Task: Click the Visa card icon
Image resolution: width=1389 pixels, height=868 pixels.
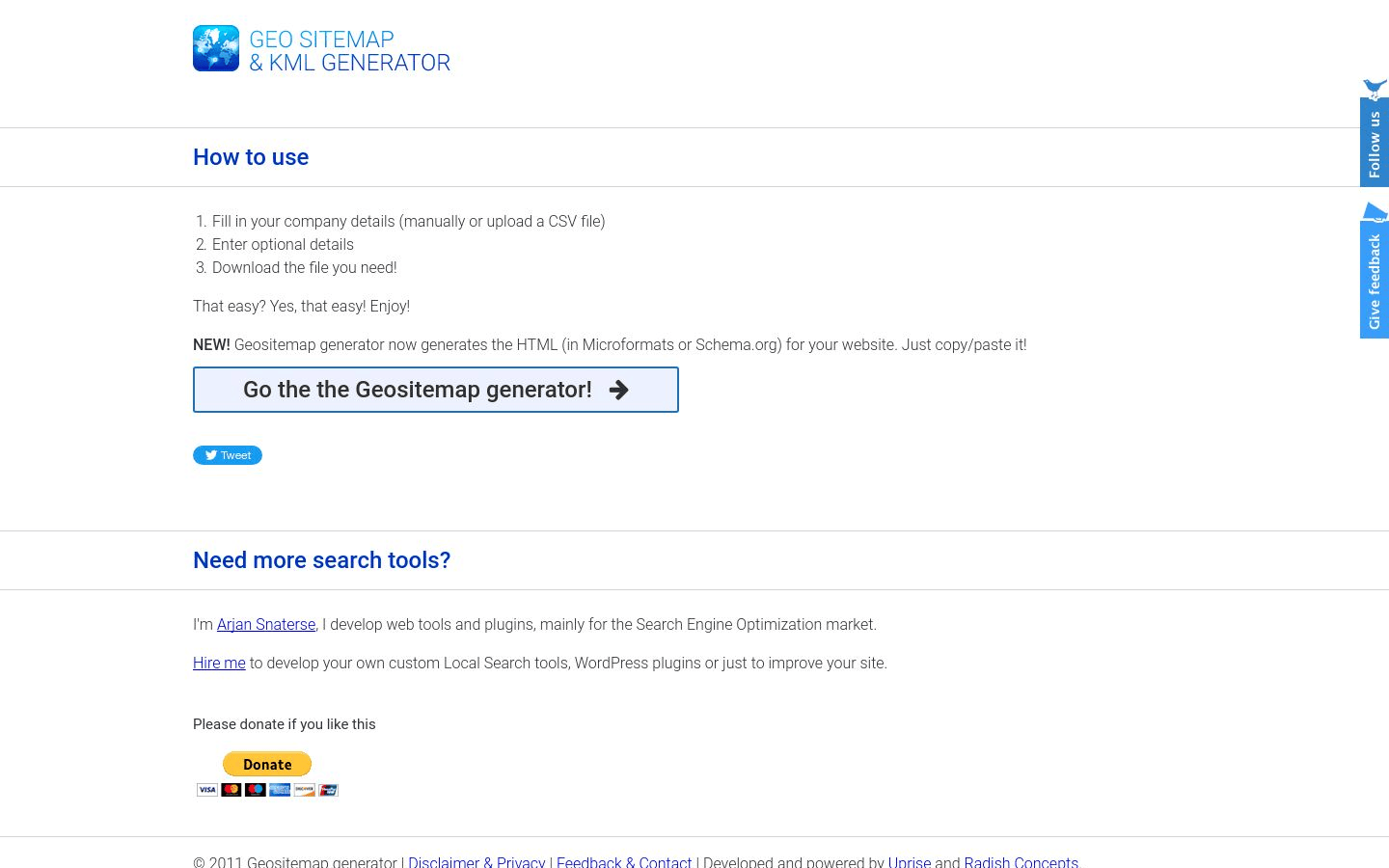Action: coord(207,790)
